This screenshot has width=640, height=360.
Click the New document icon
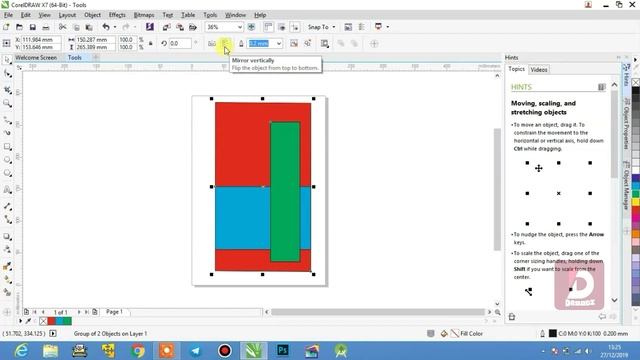coord(6,27)
